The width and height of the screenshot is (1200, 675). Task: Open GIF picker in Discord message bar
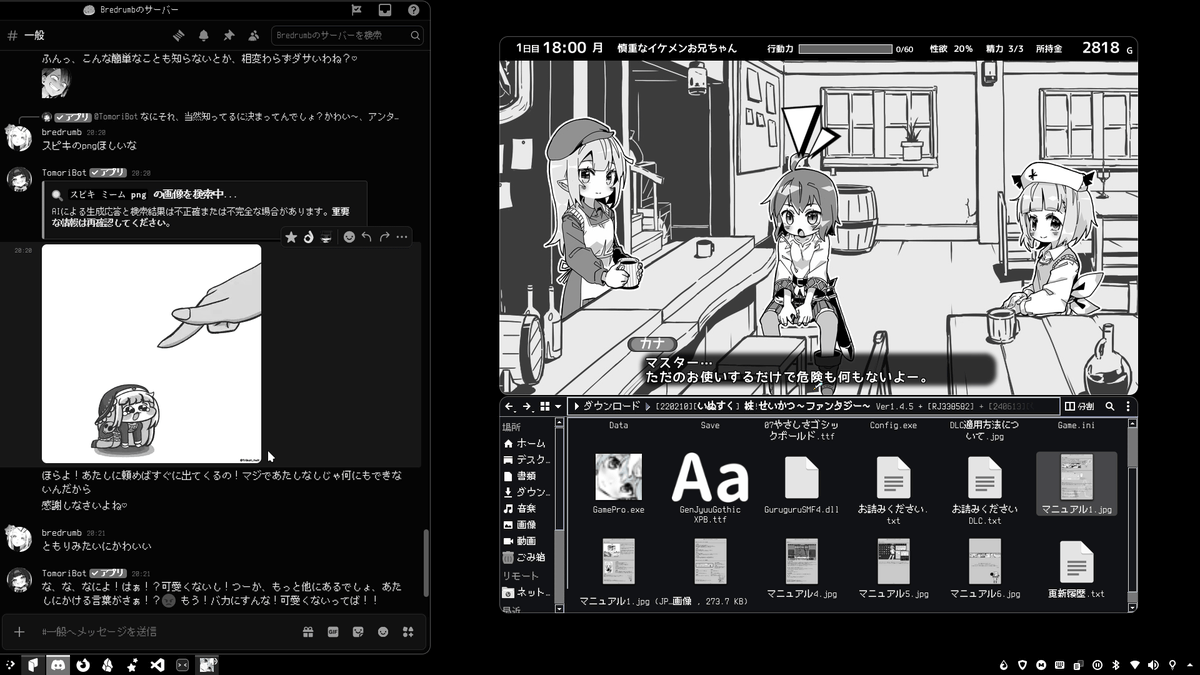[333, 632]
